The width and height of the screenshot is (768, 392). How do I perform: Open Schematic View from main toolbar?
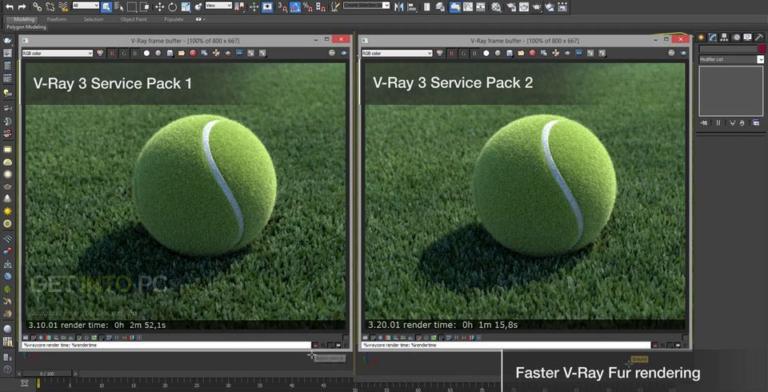480,7
